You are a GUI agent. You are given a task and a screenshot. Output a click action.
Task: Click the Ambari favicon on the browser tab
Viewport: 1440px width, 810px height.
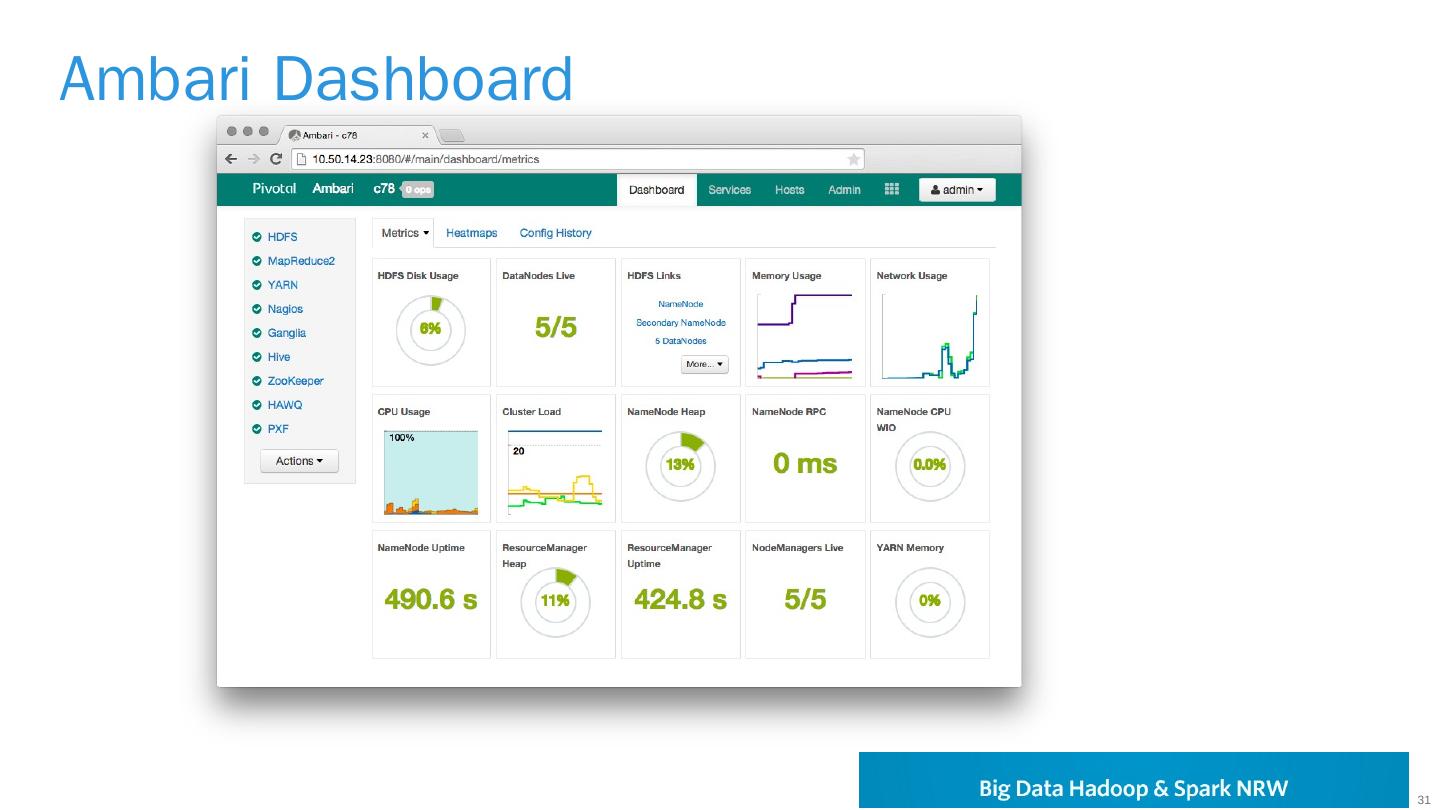click(295, 135)
